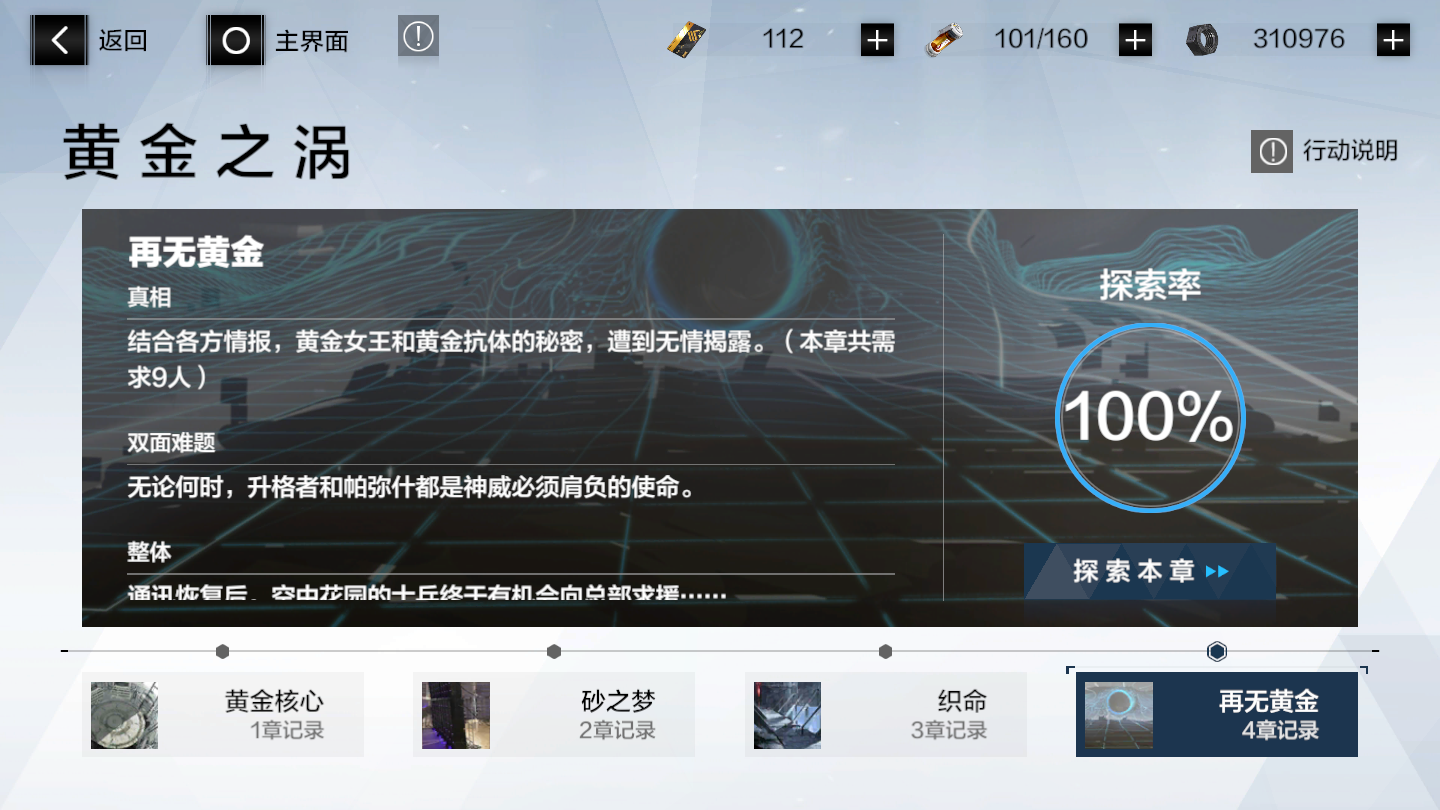The width and height of the screenshot is (1440, 810).
Task: Select the 砂之梦 chapter 2 tab
Action: point(554,714)
